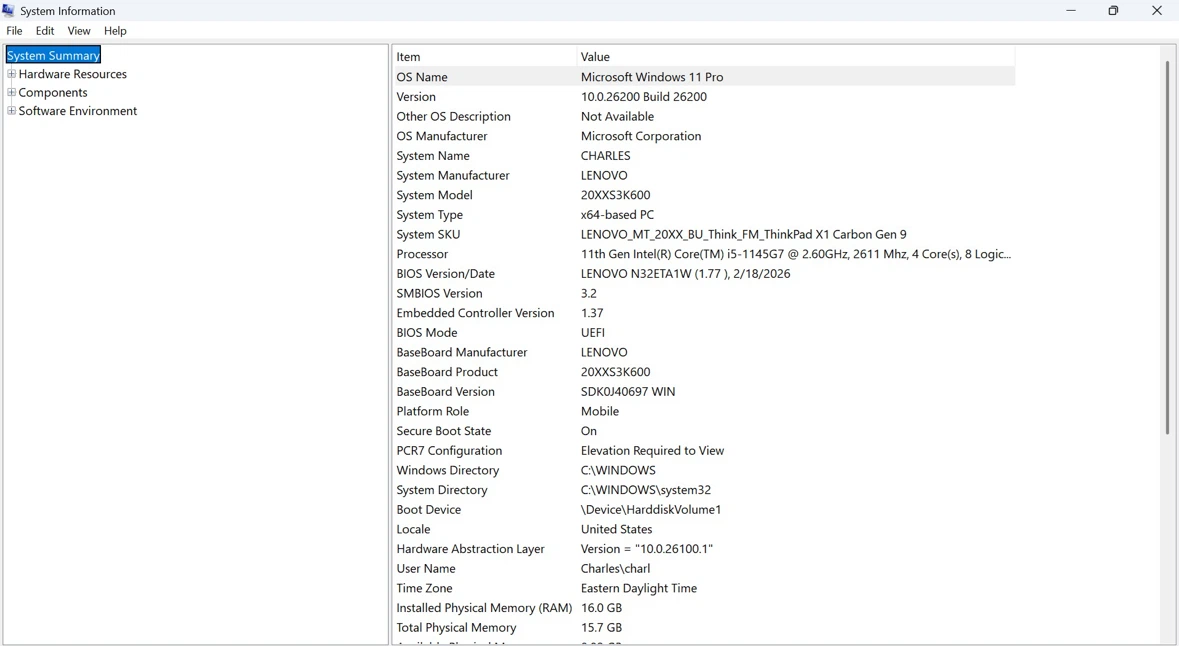Image resolution: width=1179 pixels, height=646 pixels.
Task: Click the BIOS Mode row label
Action: point(426,332)
